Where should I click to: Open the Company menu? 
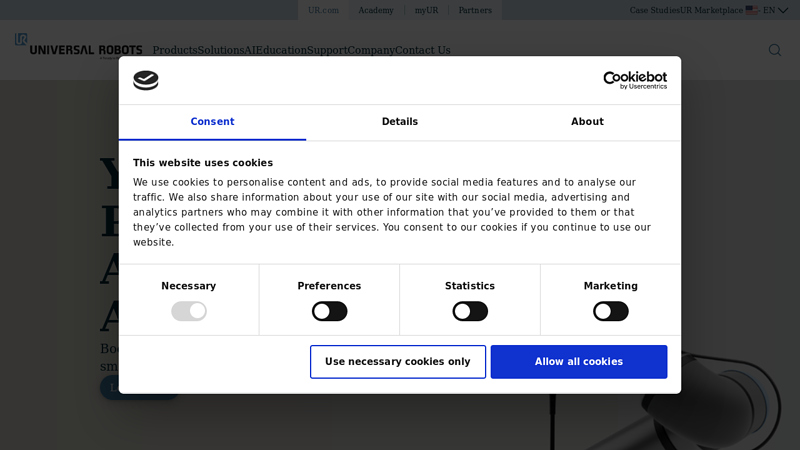tap(371, 50)
